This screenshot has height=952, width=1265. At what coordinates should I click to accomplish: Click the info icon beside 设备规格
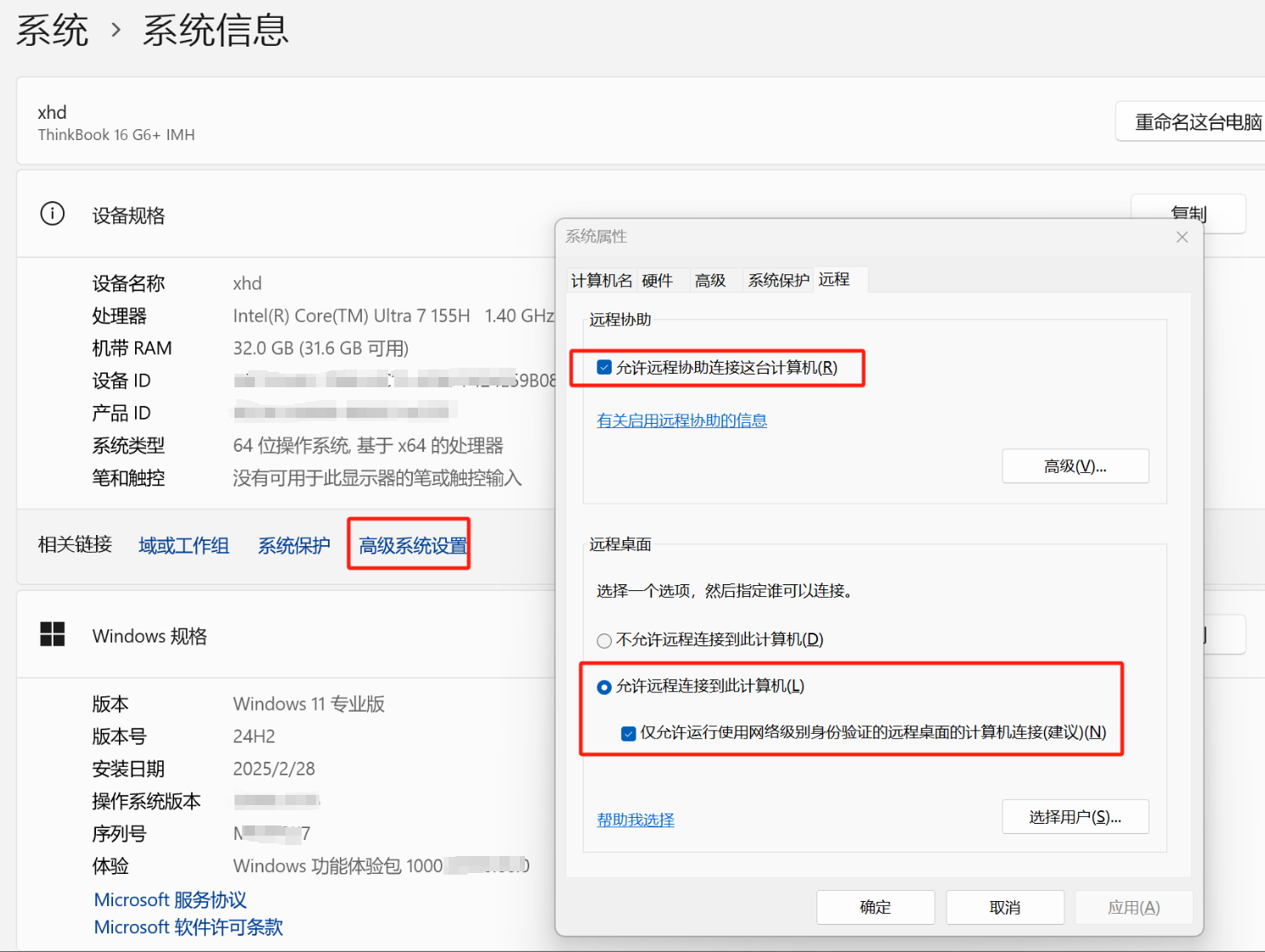53,213
